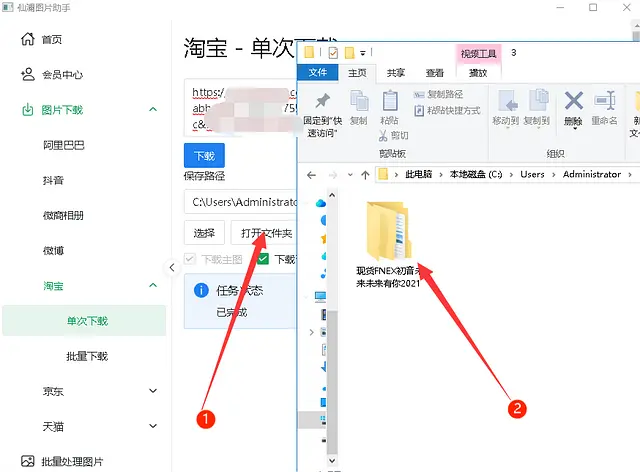Go to 首页 home in sidebar

(x=52, y=40)
